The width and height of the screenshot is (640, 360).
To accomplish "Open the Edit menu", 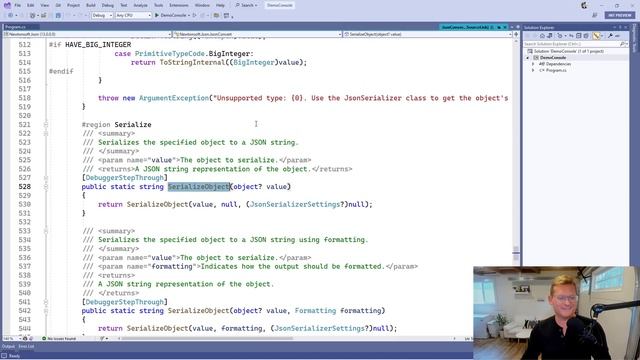I will pyautogui.click(x=31, y=5).
